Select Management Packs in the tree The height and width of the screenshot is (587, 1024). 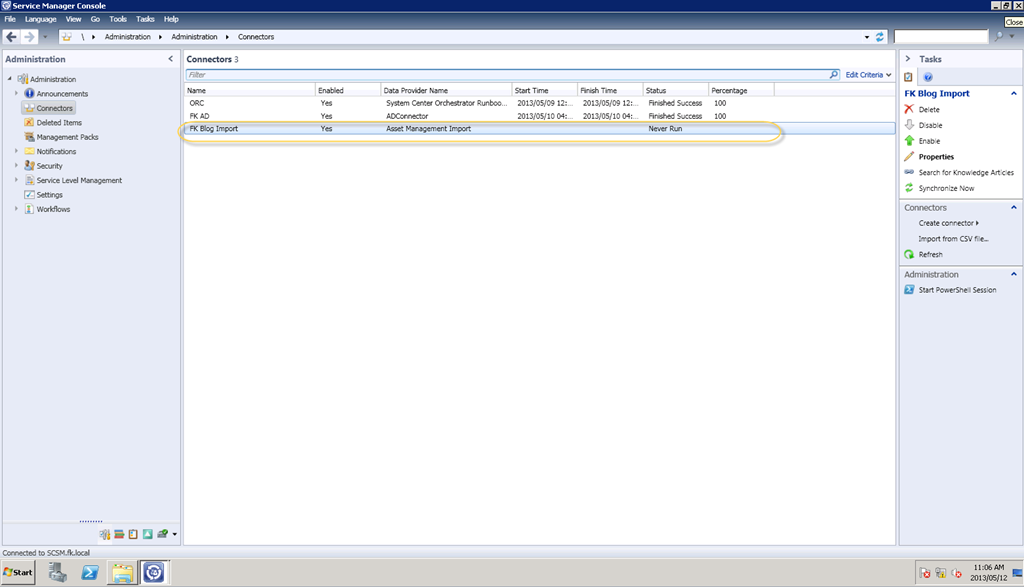coord(67,137)
